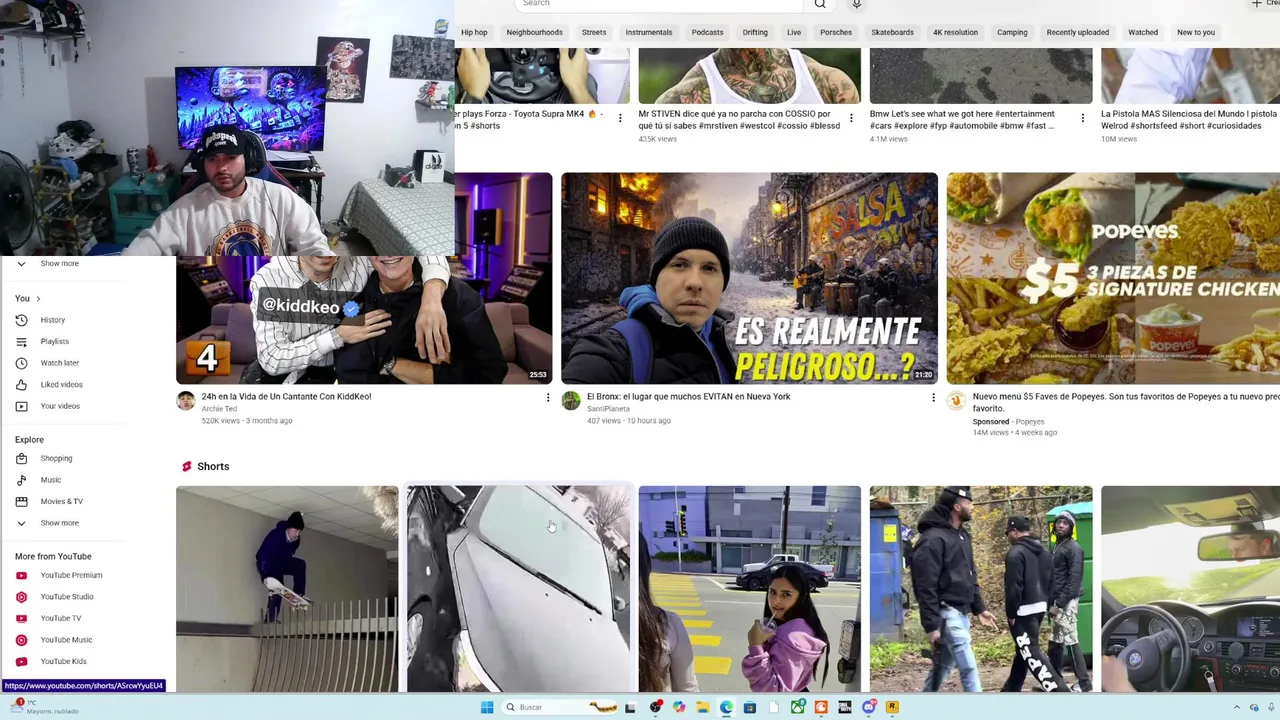Open History from the sidebar
This screenshot has width=1280, height=720.
click(52, 320)
